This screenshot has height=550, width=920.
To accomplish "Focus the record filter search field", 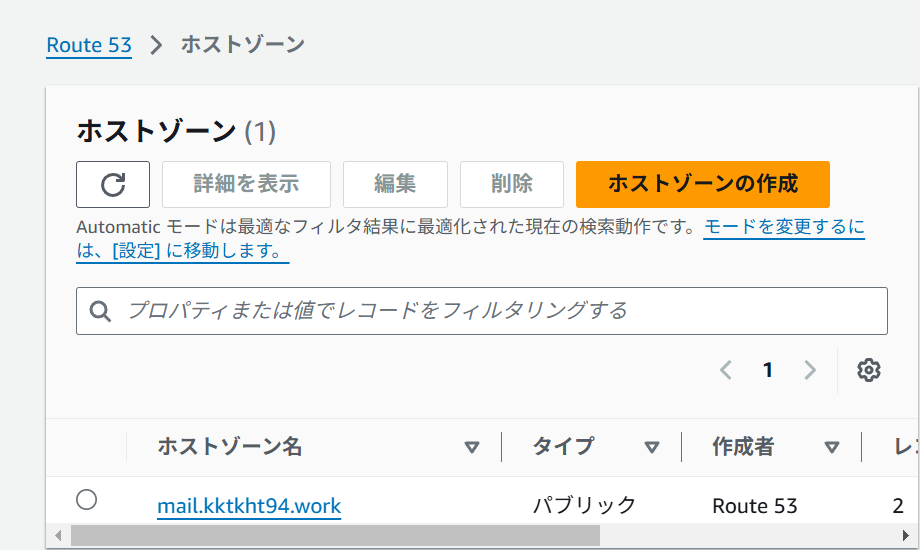I will pyautogui.click(x=482, y=311).
